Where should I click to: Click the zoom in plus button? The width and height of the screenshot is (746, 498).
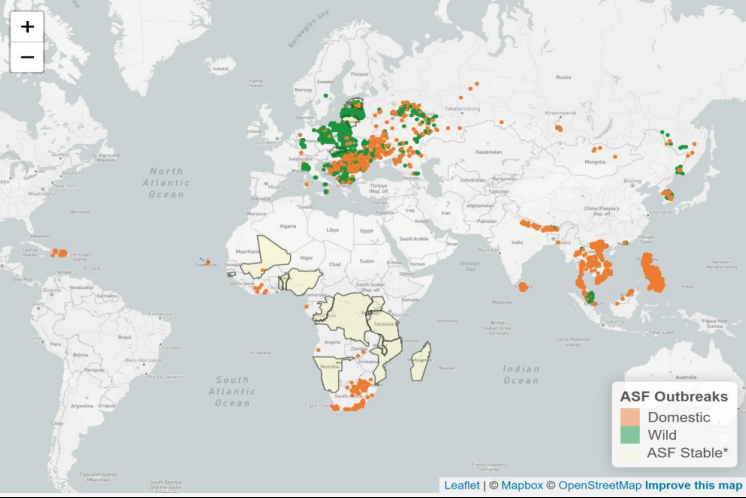pyautogui.click(x=27, y=27)
